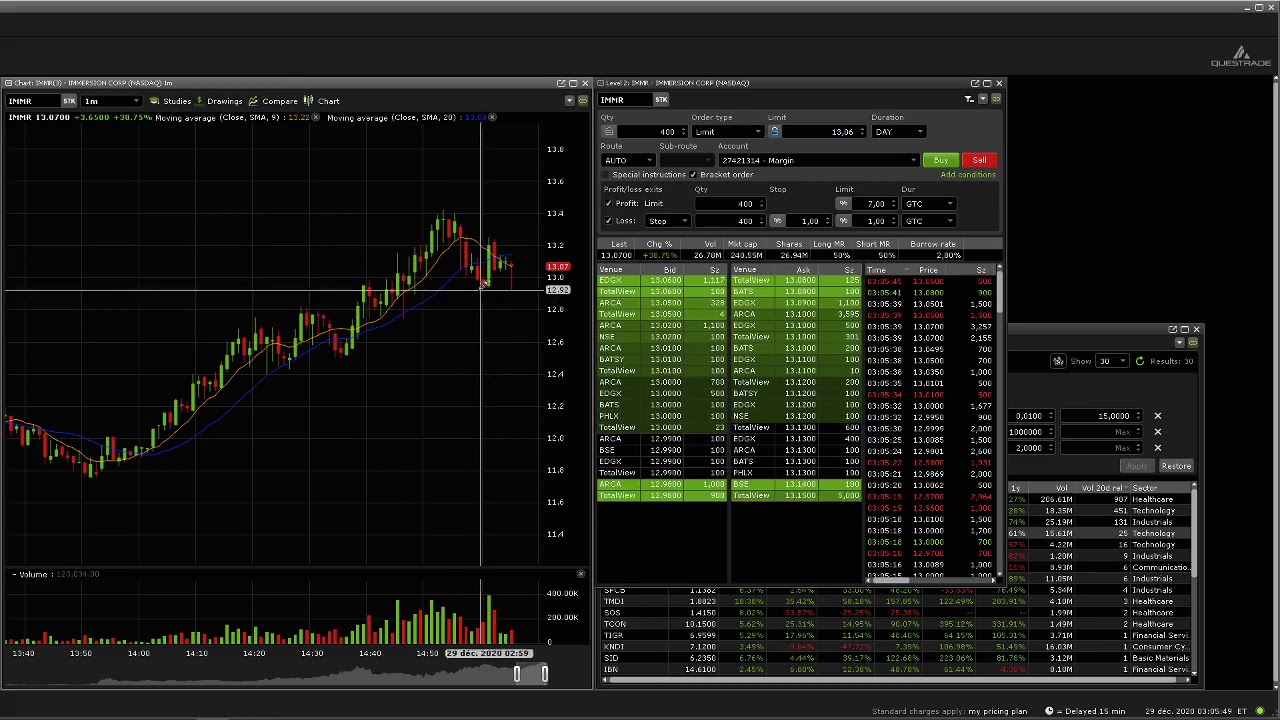Click the quantity calculator icon beside Qty
The width and height of the screenshot is (1280, 720).
point(608,132)
